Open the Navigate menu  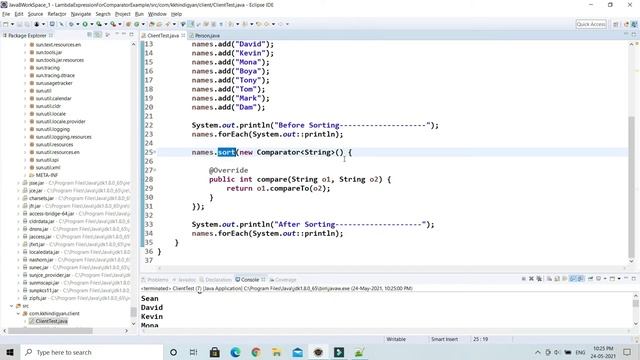point(81,14)
